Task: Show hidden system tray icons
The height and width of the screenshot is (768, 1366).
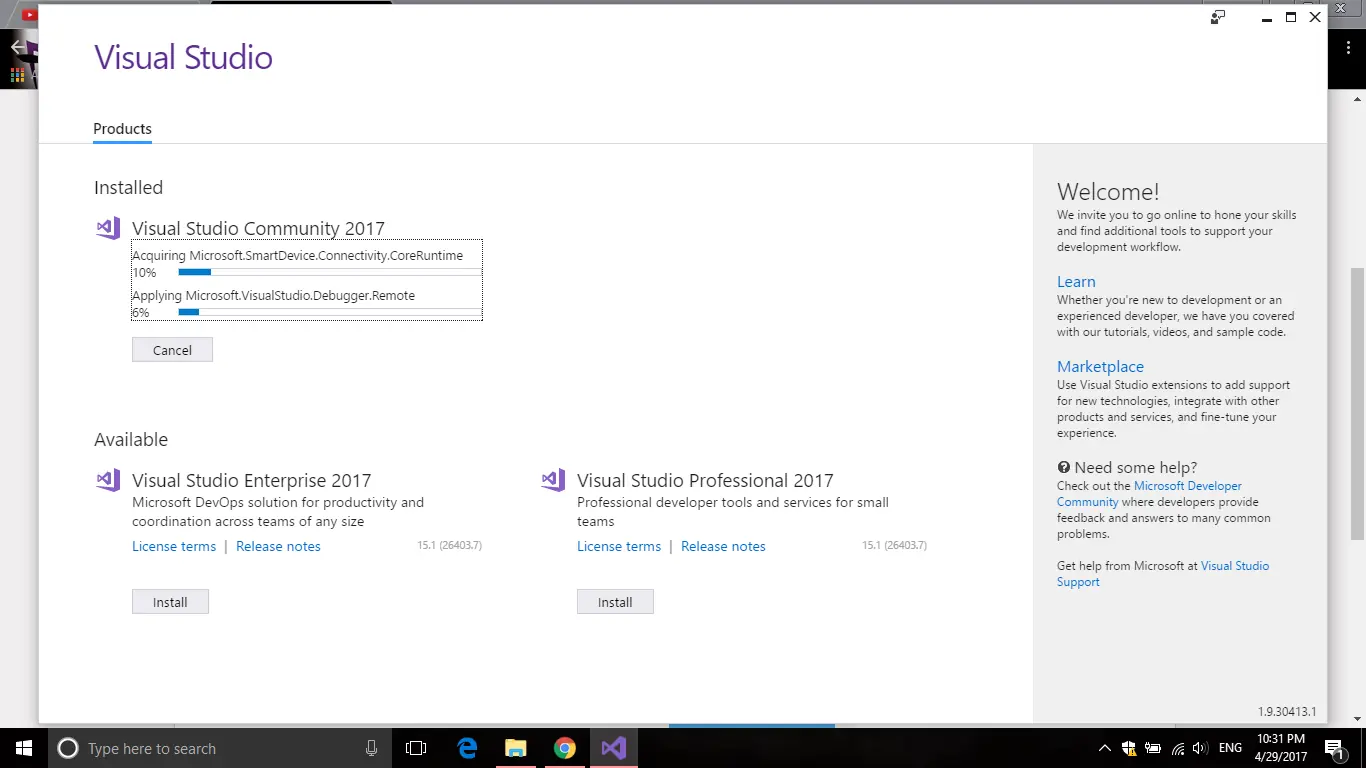Action: [1105, 748]
